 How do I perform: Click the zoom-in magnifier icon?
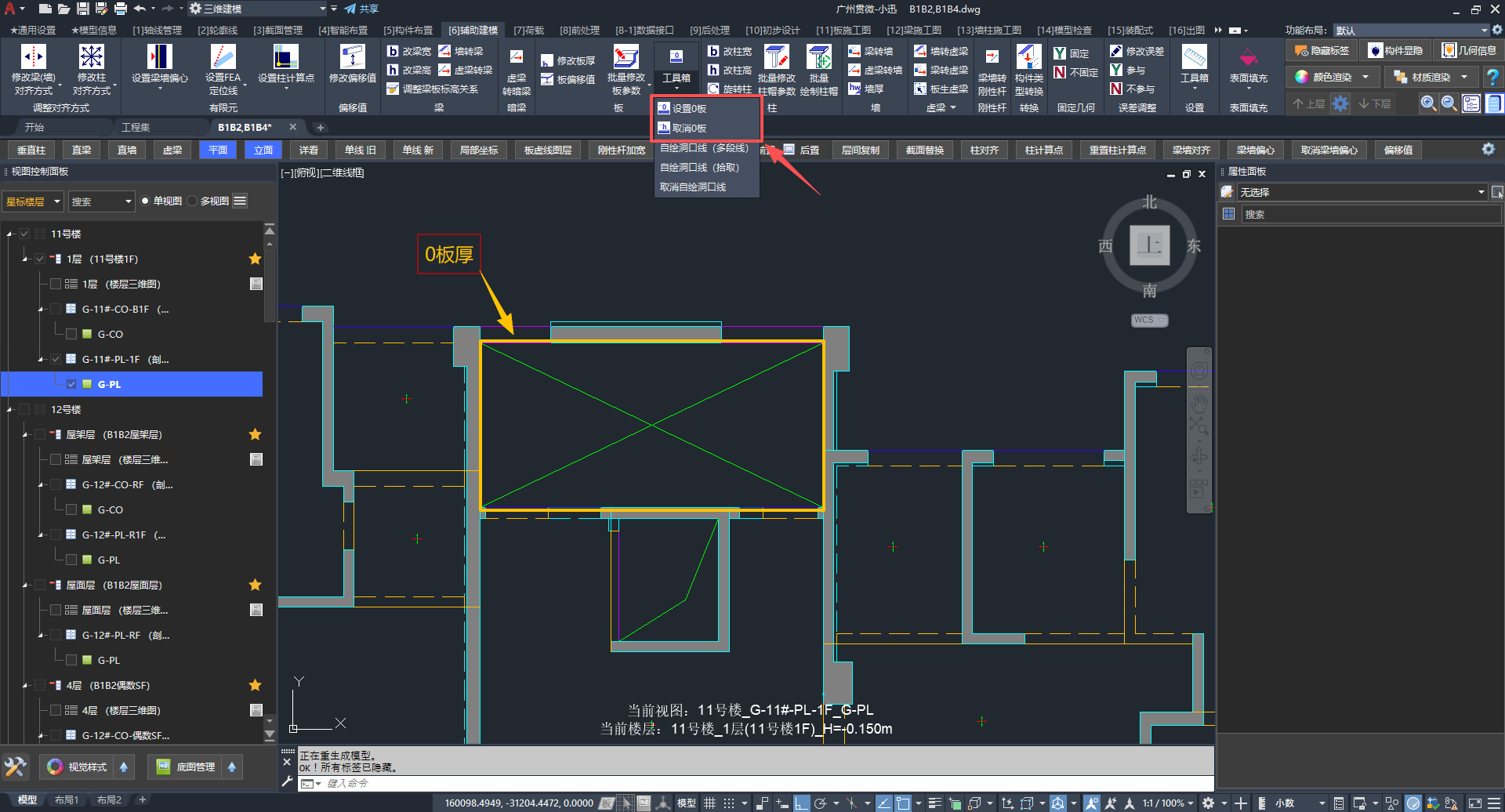[x=1428, y=103]
